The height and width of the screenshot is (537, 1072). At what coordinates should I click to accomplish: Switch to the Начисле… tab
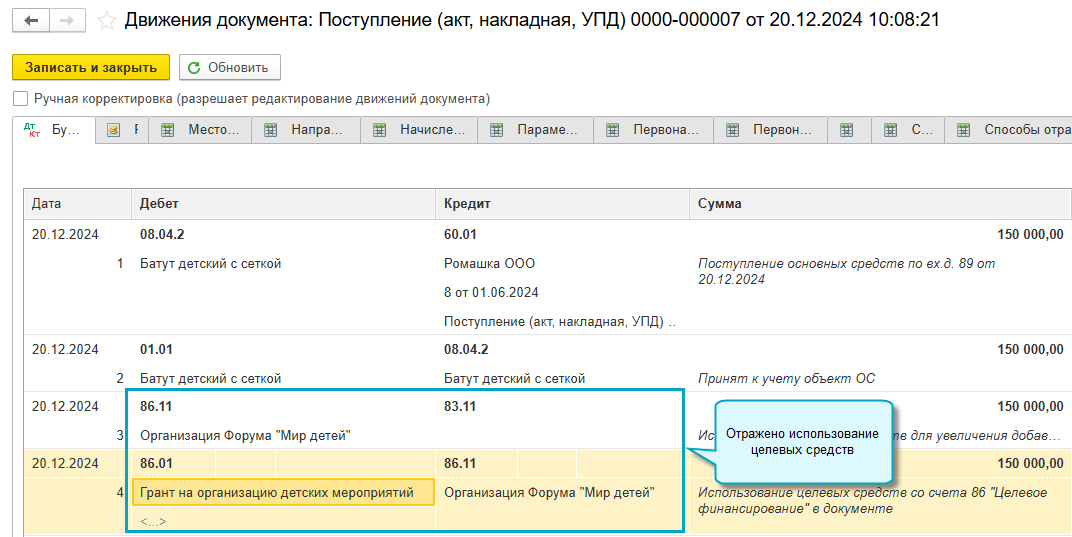coord(432,130)
